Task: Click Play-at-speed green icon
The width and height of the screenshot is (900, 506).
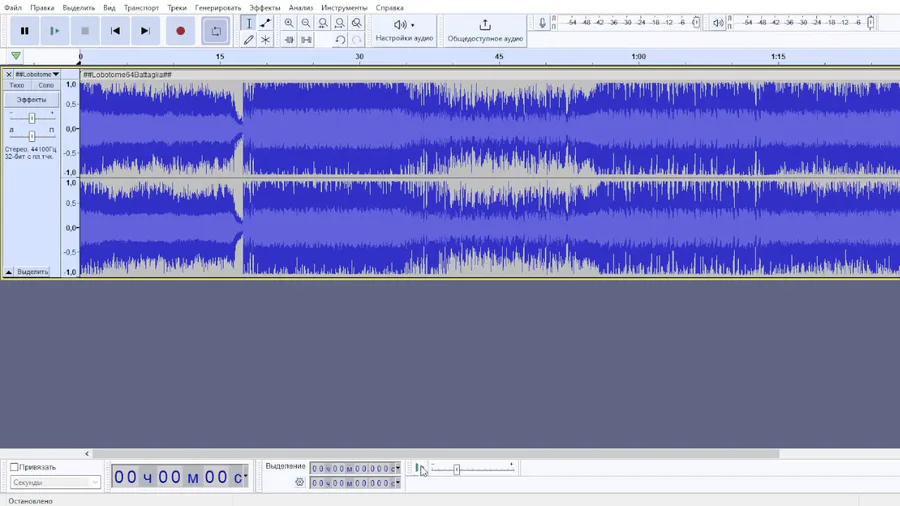Action: 418,469
